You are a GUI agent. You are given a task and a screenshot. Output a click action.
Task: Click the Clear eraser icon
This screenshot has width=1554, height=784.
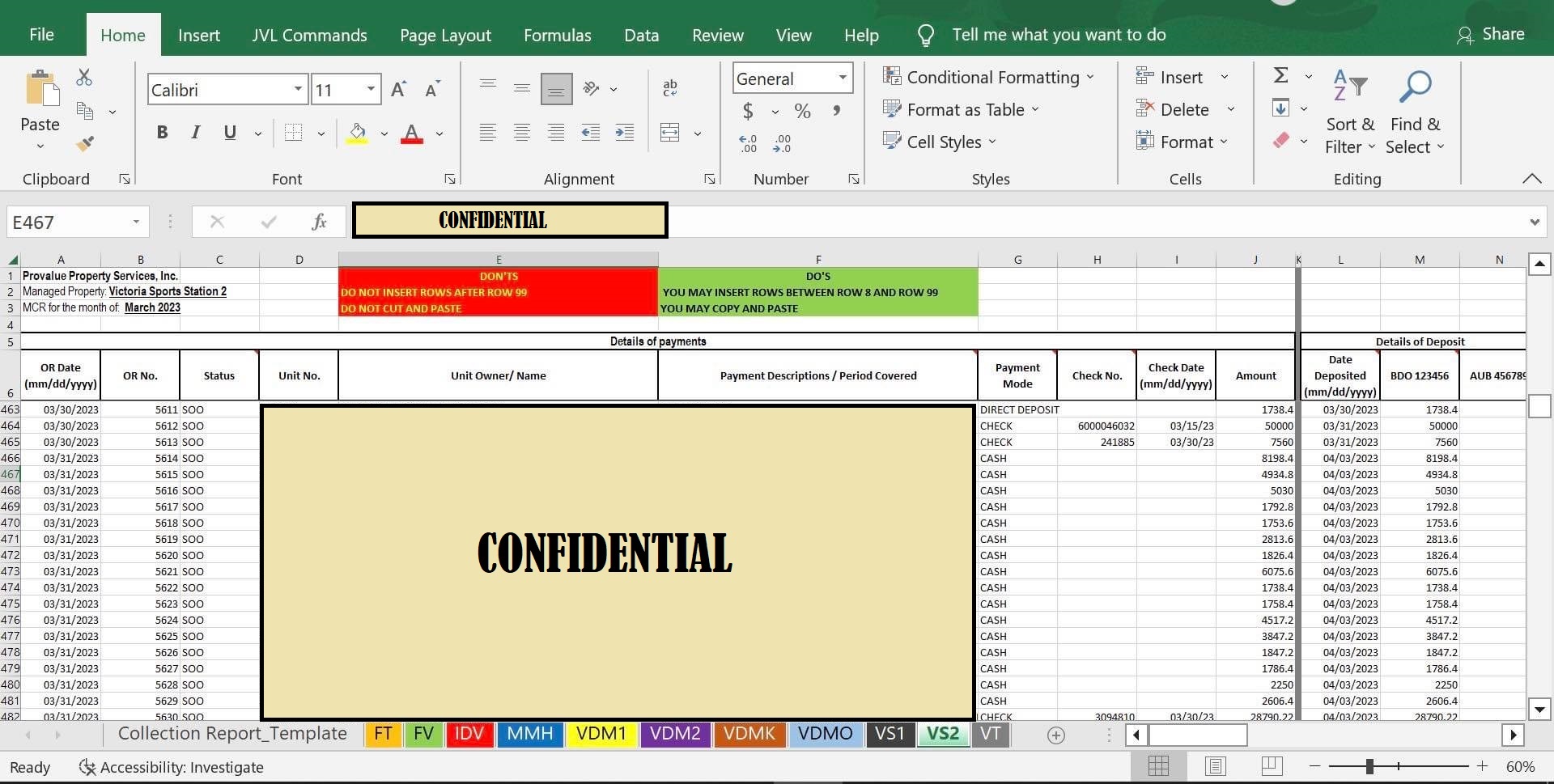(1280, 140)
